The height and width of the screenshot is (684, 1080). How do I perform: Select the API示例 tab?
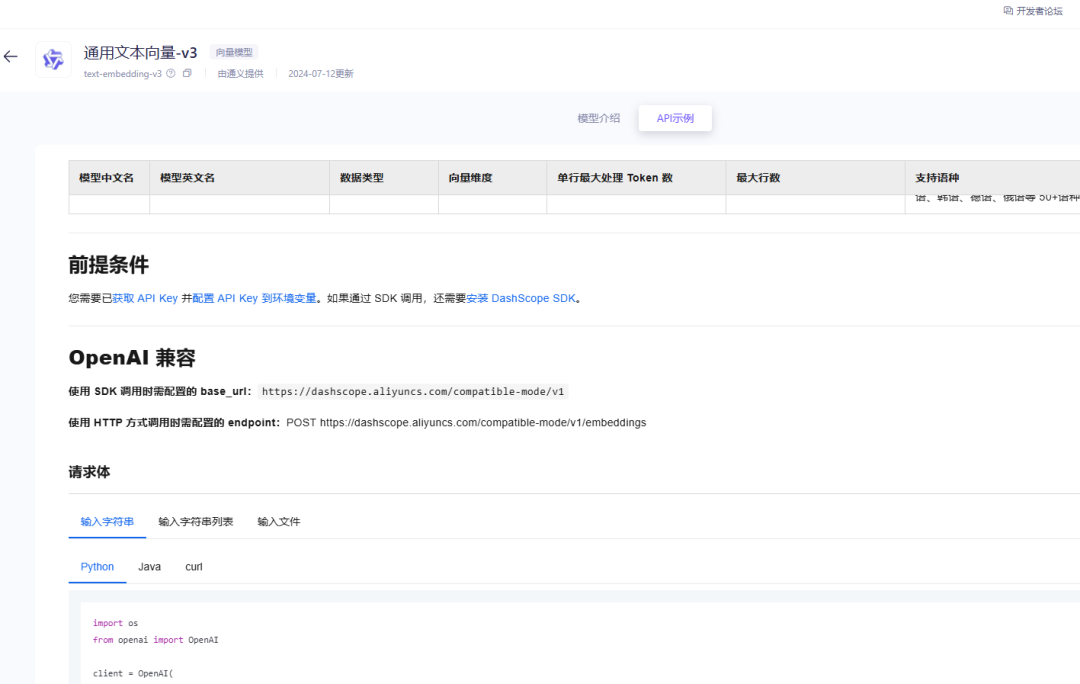pos(675,118)
